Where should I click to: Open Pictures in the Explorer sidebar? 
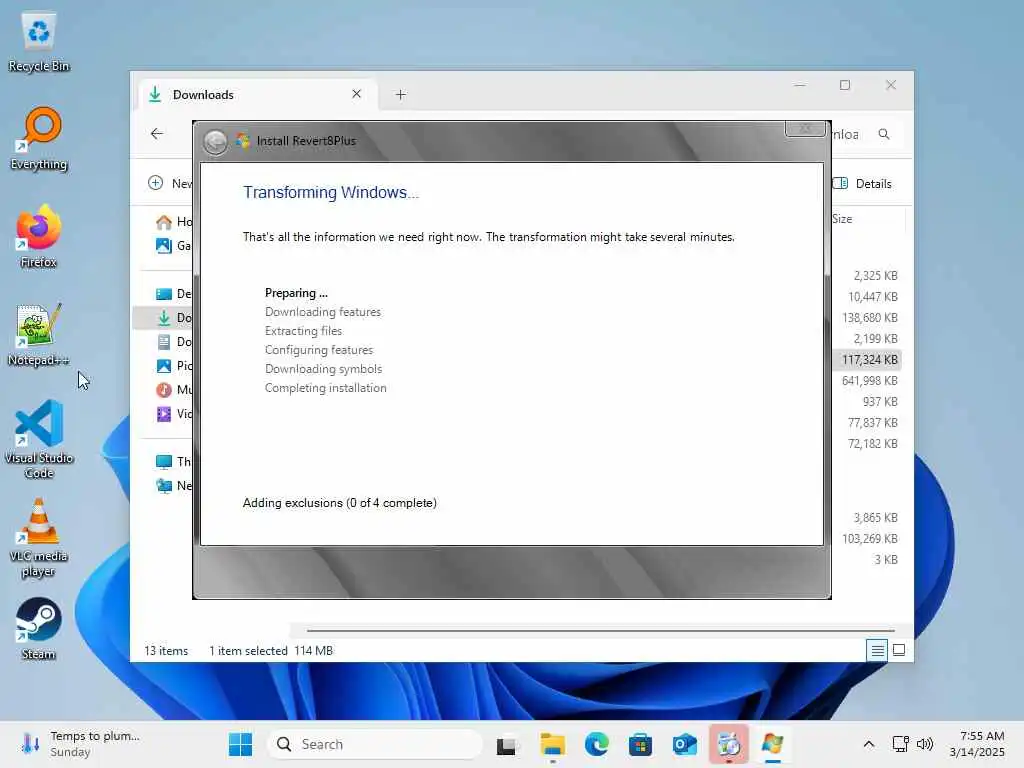173,366
